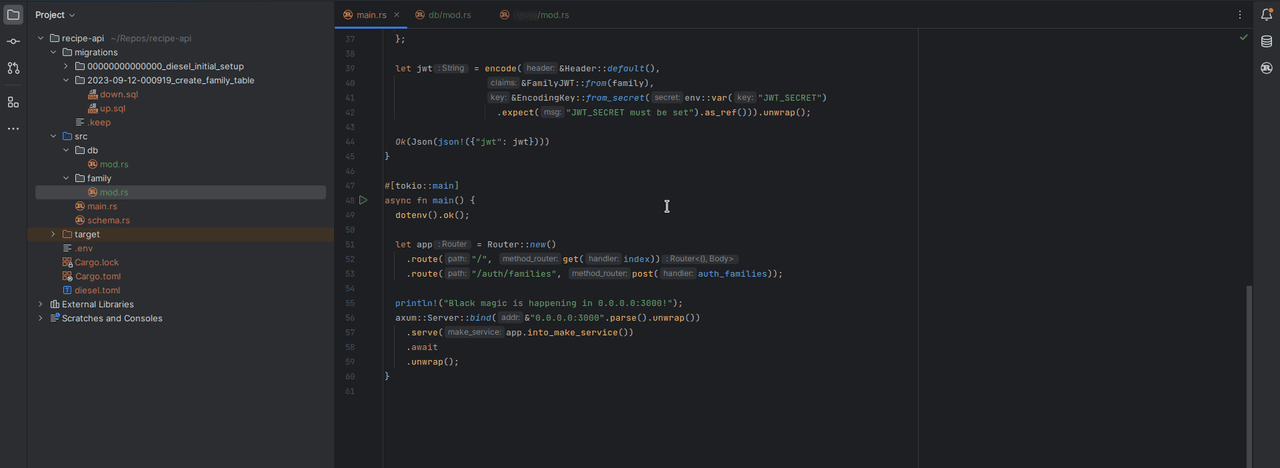Open the Database tool window
This screenshot has height=468, width=1280.
click(1266, 42)
